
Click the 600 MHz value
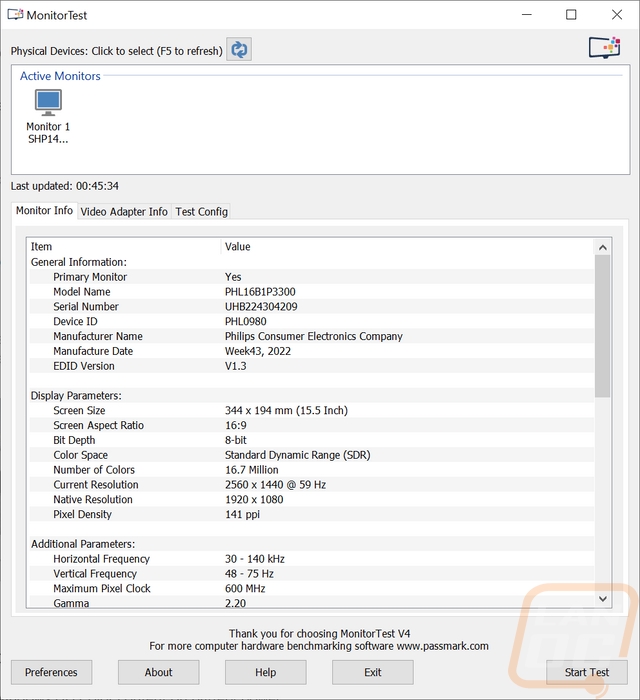[245, 588]
